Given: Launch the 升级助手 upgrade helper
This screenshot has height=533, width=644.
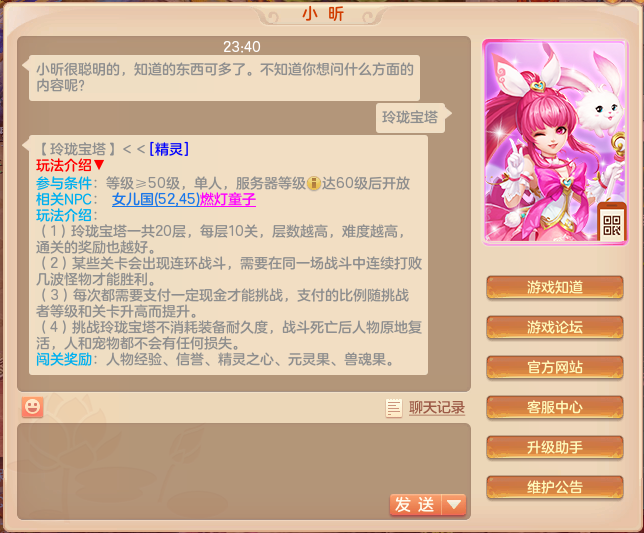Looking at the screenshot, I should coord(555,447).
